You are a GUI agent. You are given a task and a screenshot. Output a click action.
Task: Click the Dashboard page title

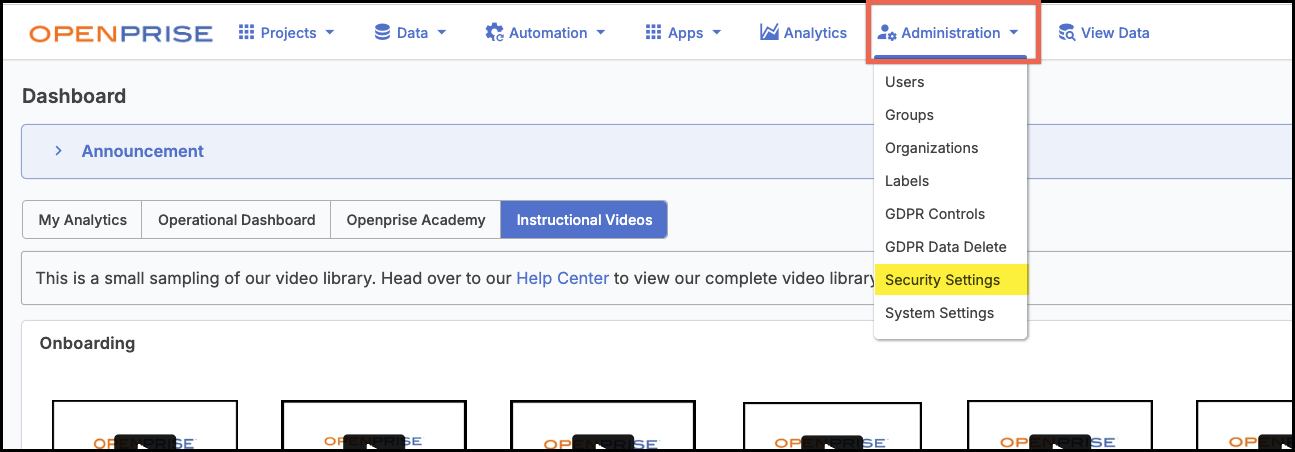click(x=74, y=96)
